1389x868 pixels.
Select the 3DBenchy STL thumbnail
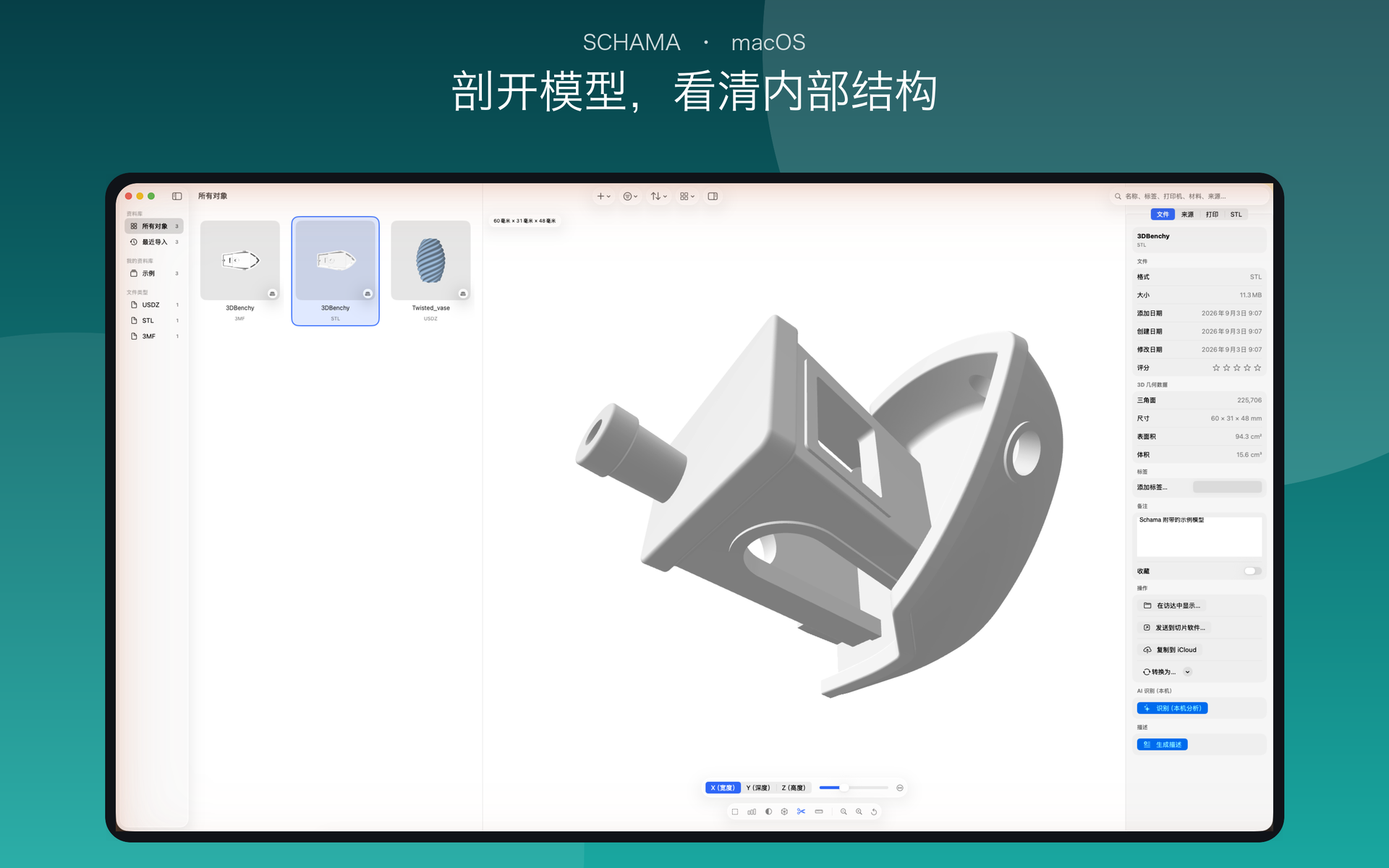336,260
